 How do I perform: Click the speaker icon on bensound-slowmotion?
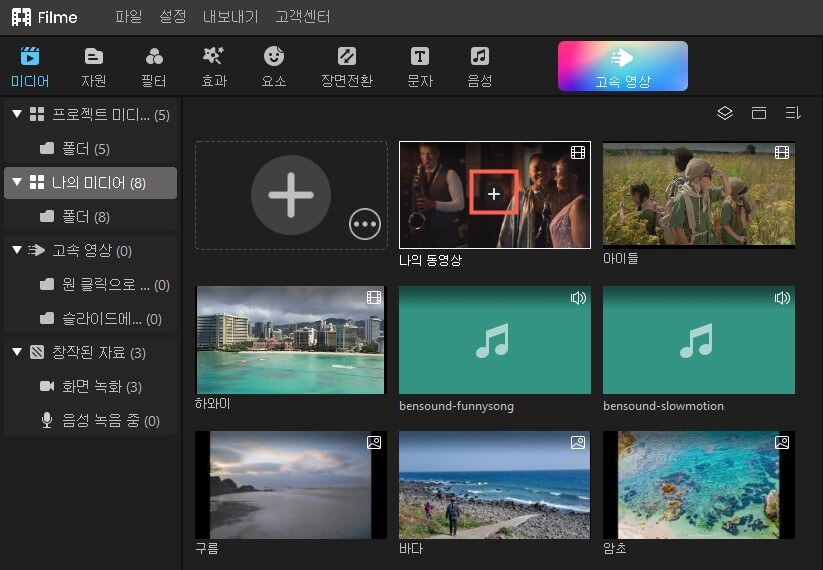point(782,298)
